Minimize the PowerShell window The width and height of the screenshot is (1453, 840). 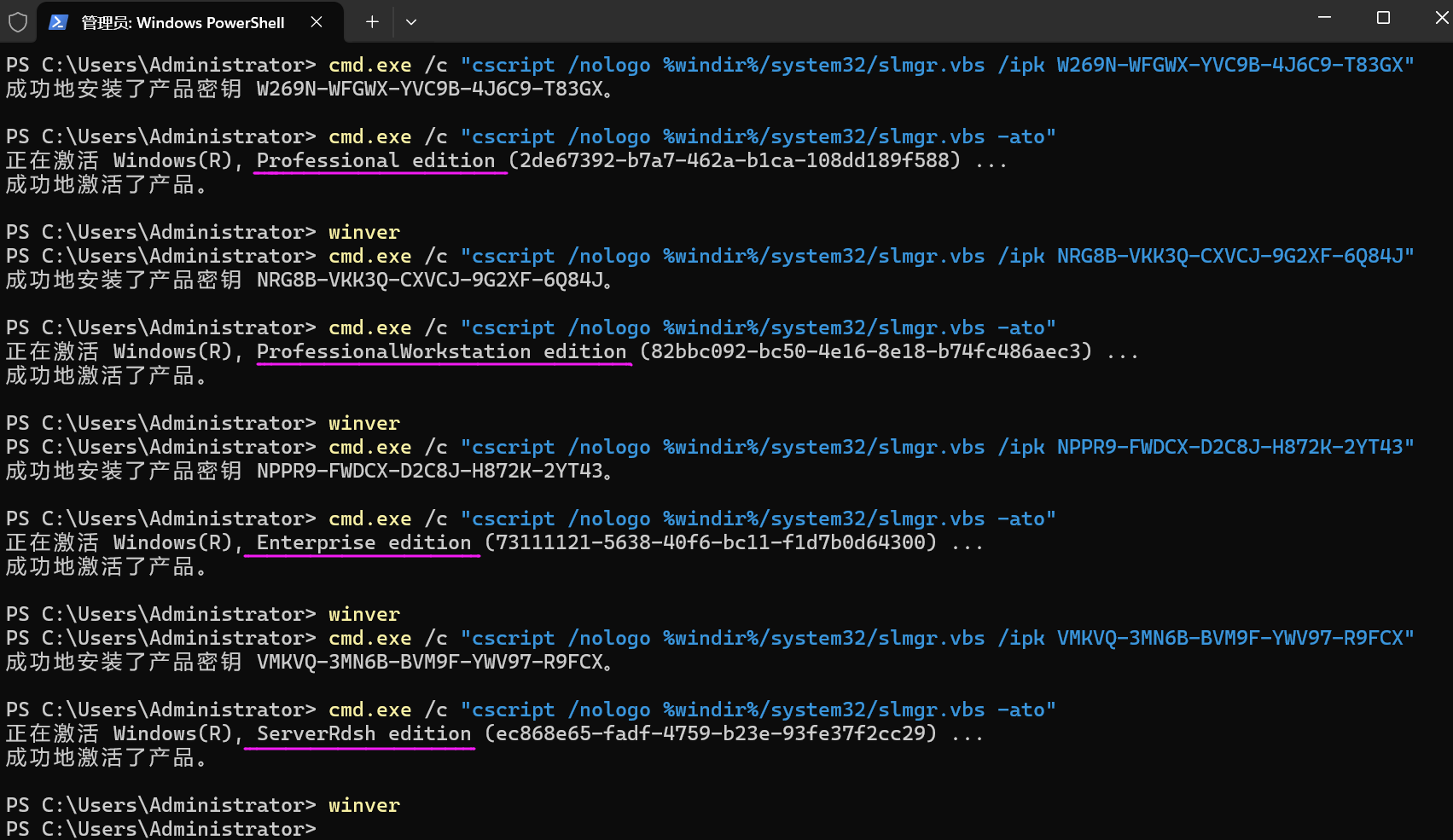pos(1324,17)
